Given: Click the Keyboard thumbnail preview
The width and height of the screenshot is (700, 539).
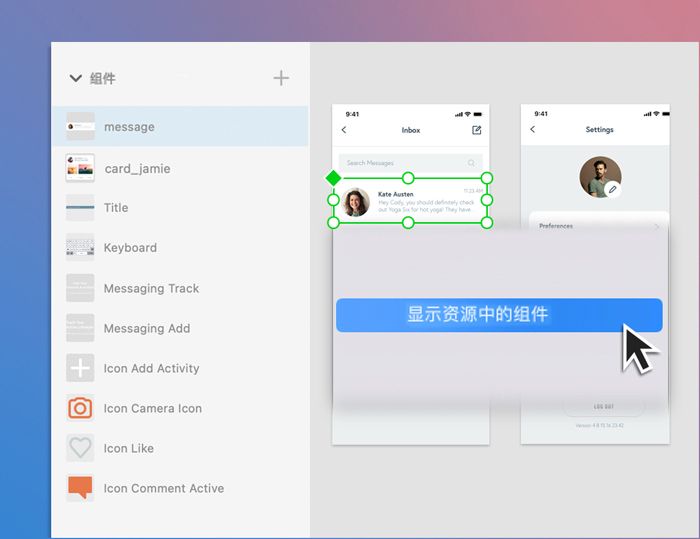Looking at the screenshot, I should pos(80,247).
